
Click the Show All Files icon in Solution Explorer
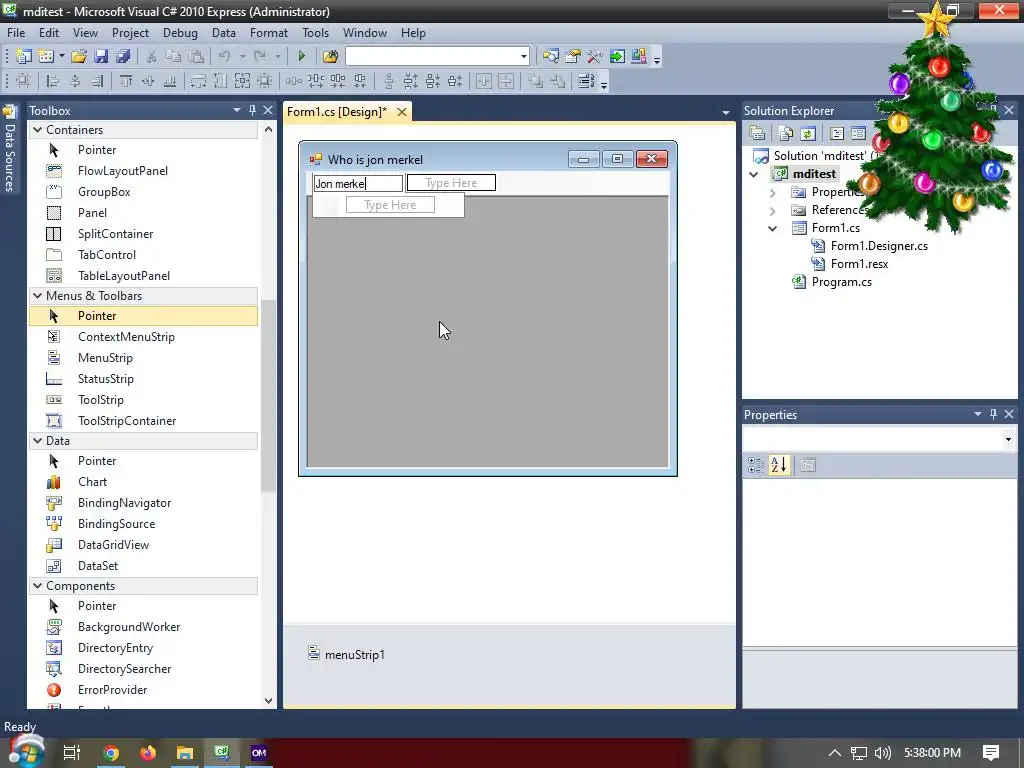pos(786,133)
